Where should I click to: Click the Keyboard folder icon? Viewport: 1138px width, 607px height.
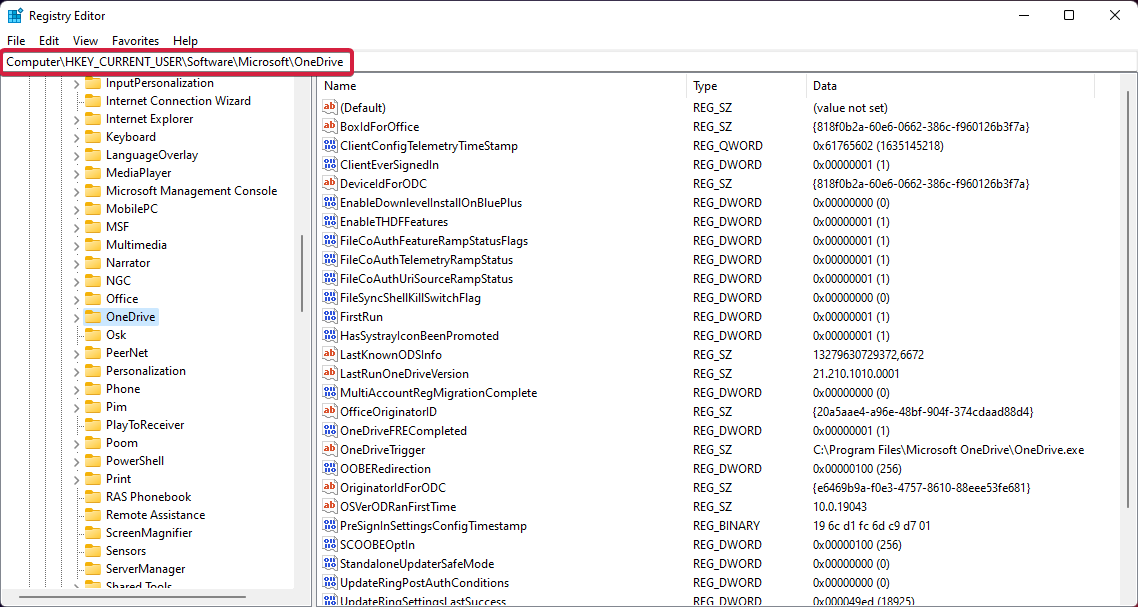click(93, 137)
